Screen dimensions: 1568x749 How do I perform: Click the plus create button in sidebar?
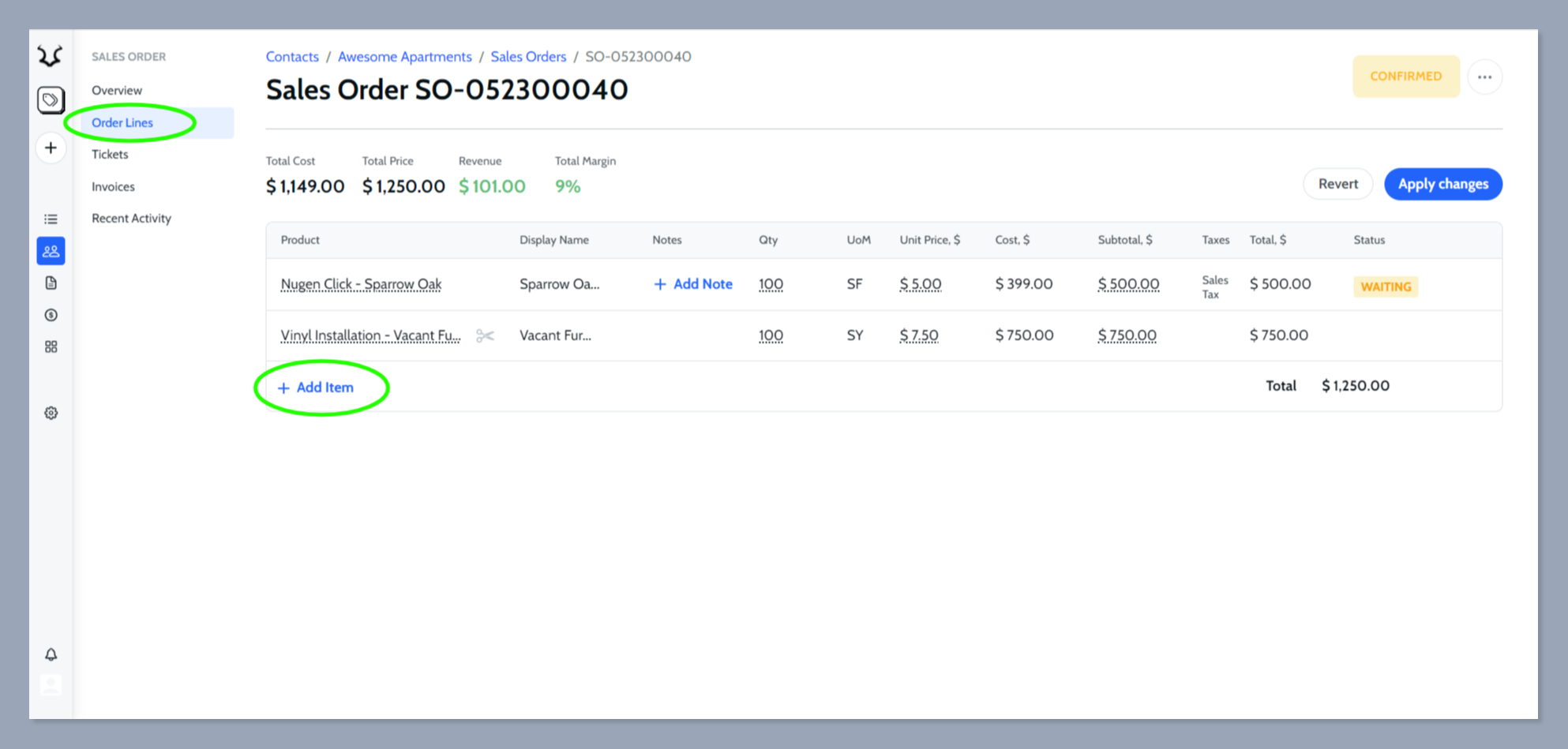pyautogui.click(x=51, y=148)
